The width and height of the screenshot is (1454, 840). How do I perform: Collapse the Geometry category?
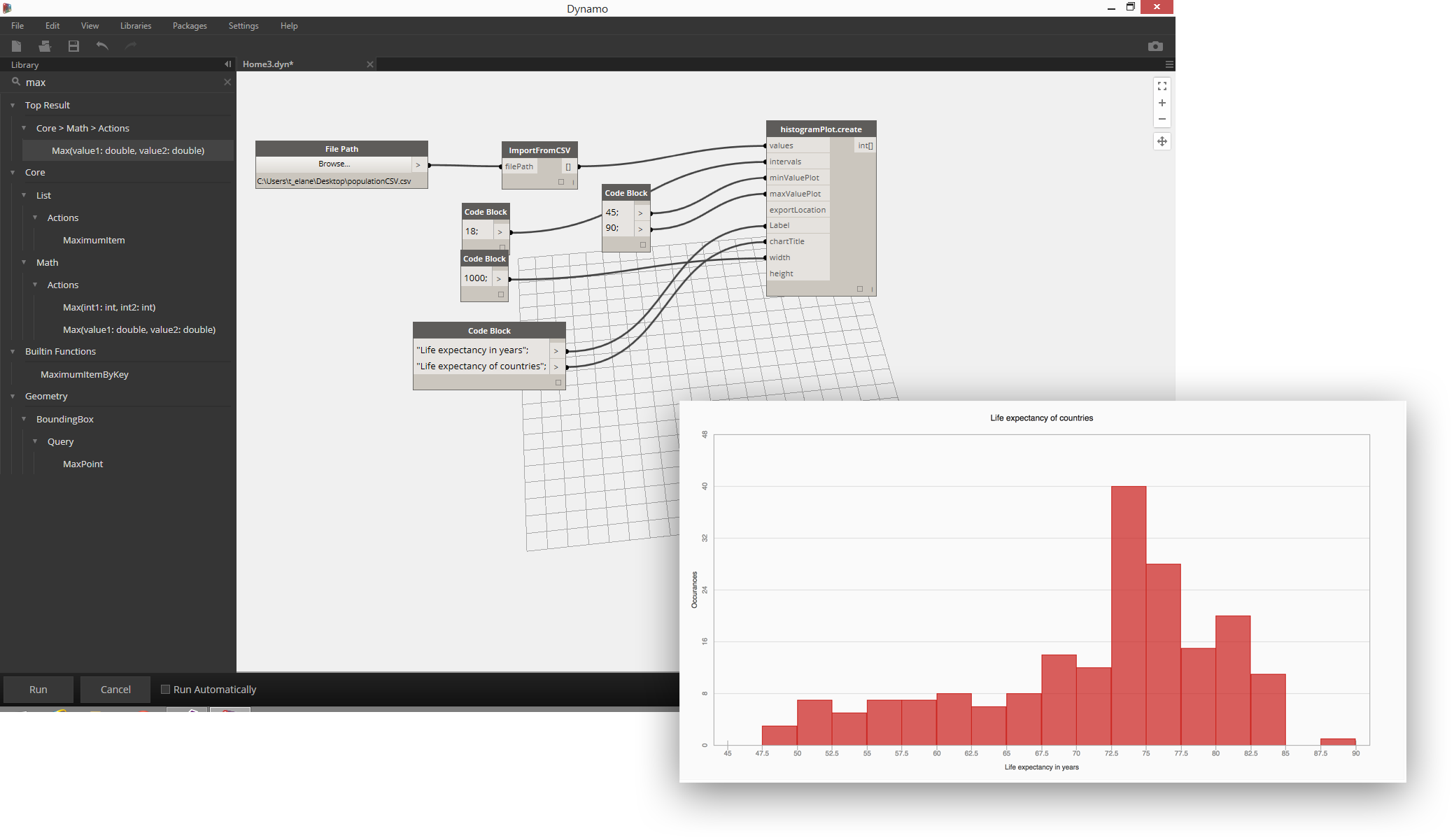[x=13, y=396]
